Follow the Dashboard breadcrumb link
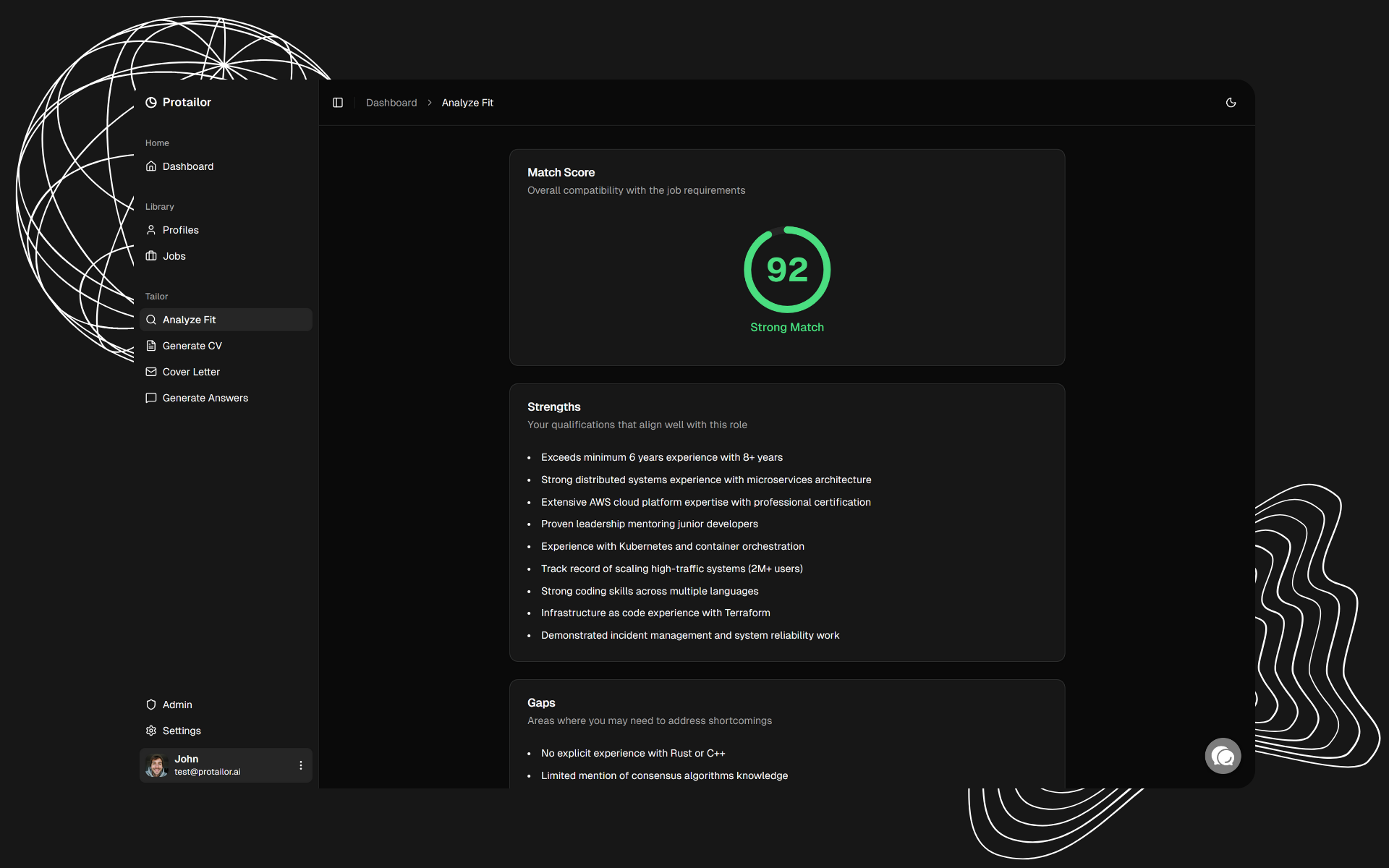Screen dimensions: 1389x868 coord(391,102)
